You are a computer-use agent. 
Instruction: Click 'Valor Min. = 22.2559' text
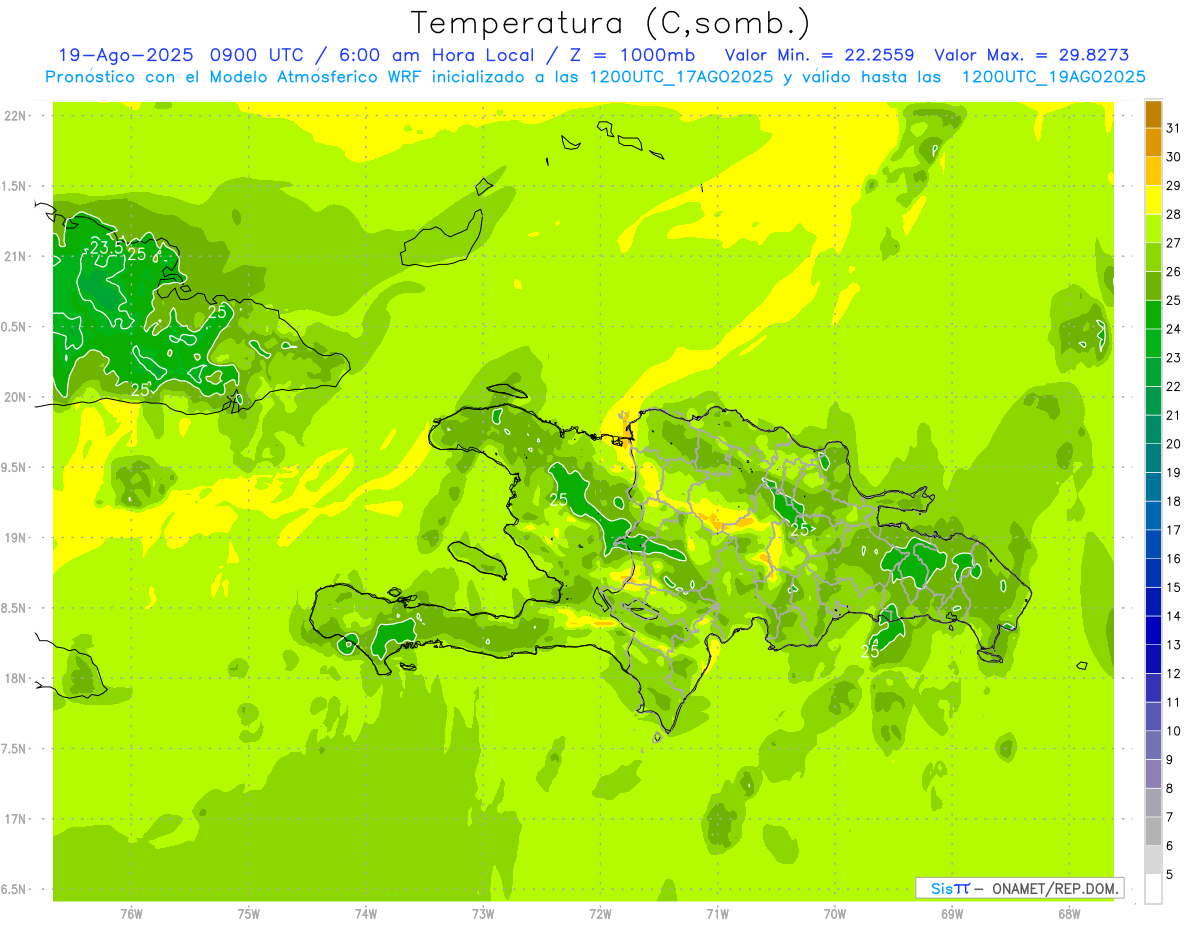coord(819,55)
